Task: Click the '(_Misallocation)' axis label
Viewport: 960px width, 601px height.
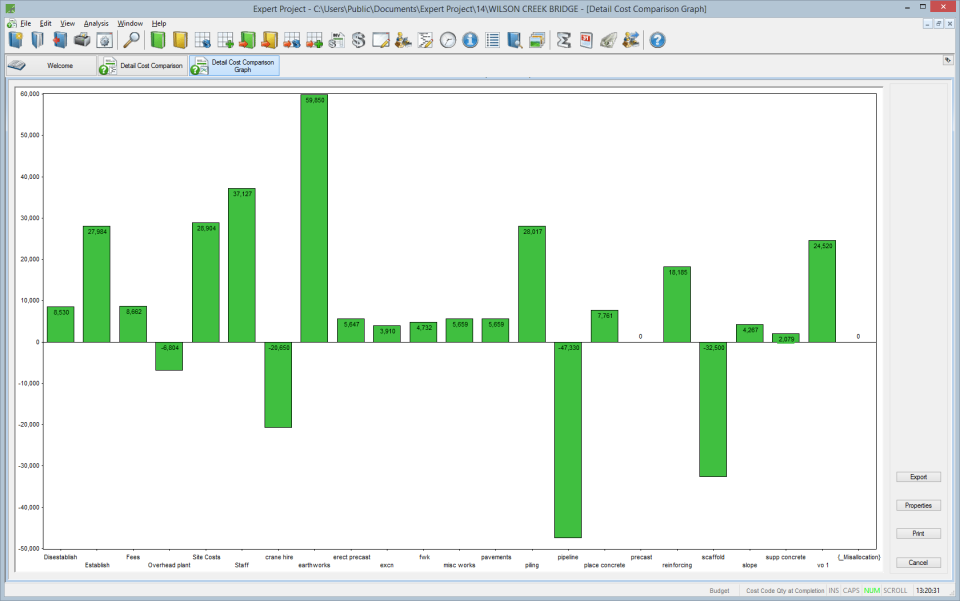Action: (x=859, y=557)
